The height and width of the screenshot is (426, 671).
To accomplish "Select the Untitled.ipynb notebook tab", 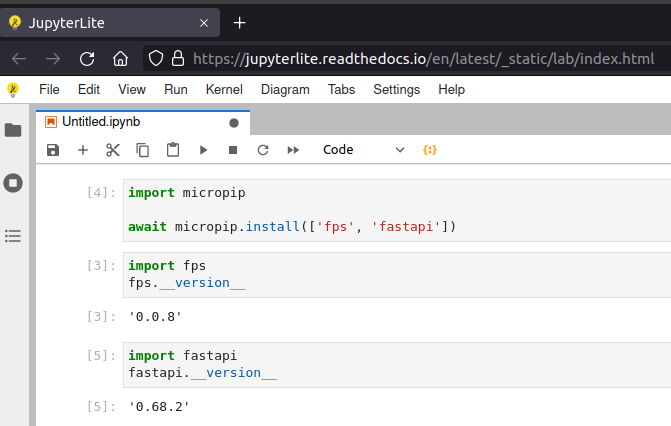I will (143, 122).
